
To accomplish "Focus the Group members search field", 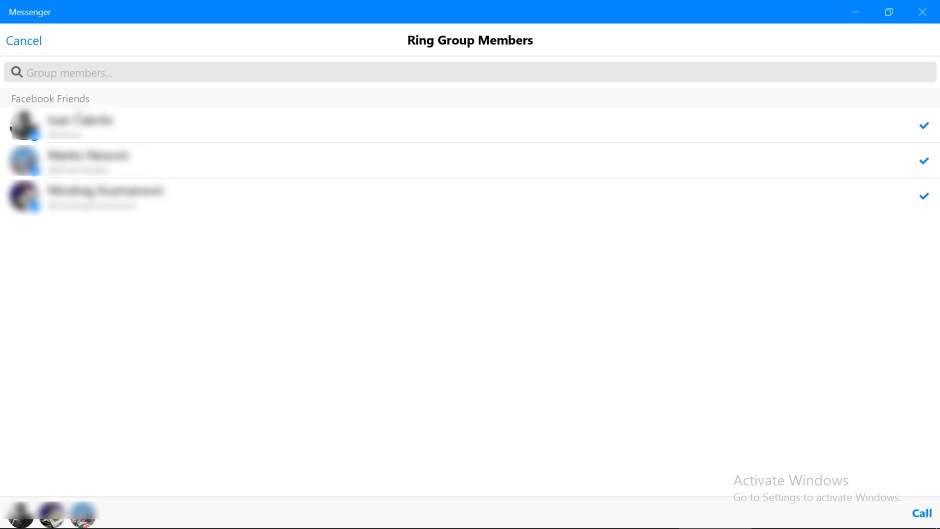I will tap(470, 73).
